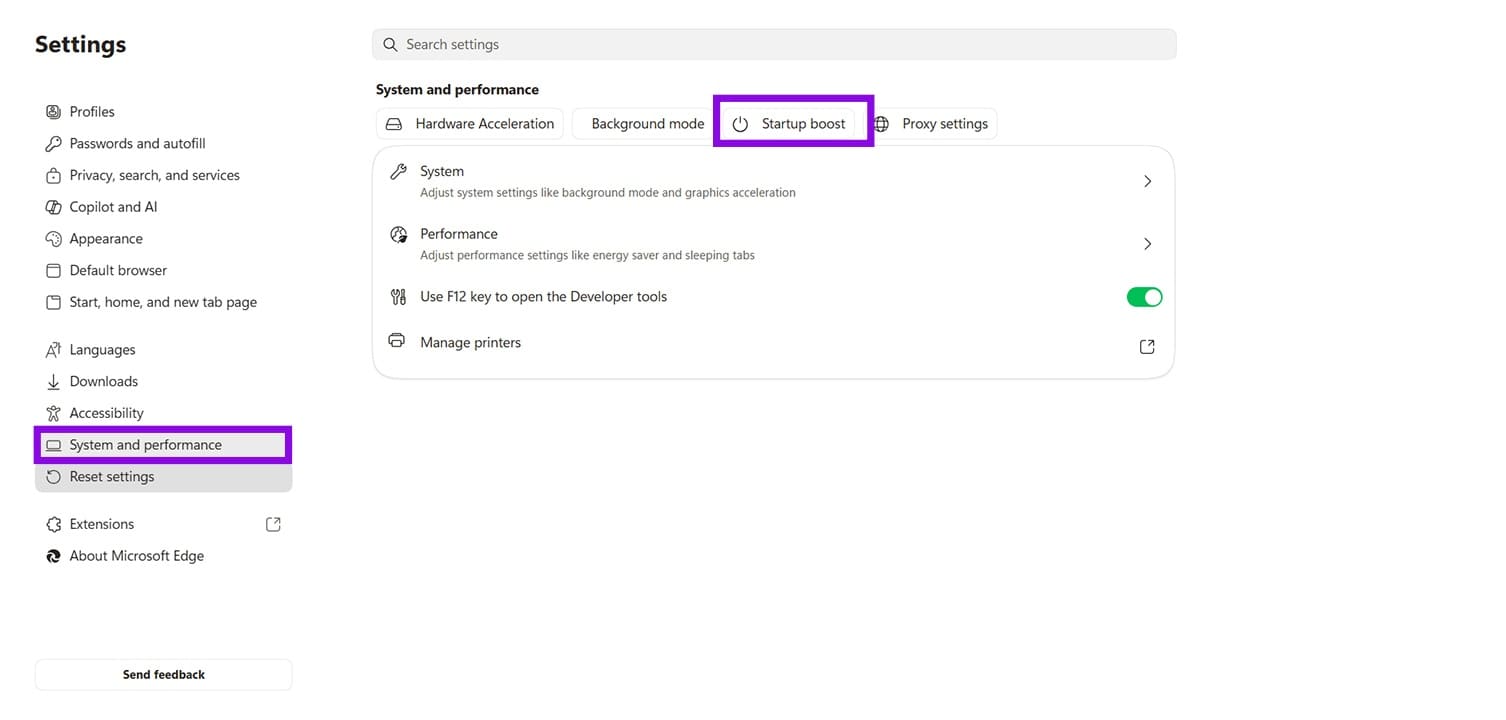Image resolution: width=1506 pixels, height=720 pixels.
Task: Click the power icon on Startup boost
Action: point(740,124)
